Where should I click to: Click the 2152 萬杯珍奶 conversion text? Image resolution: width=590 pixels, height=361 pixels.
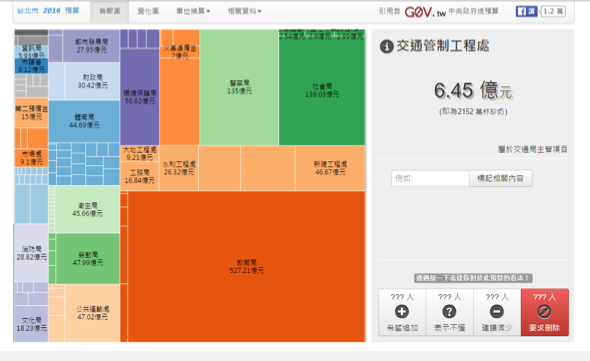473,111
